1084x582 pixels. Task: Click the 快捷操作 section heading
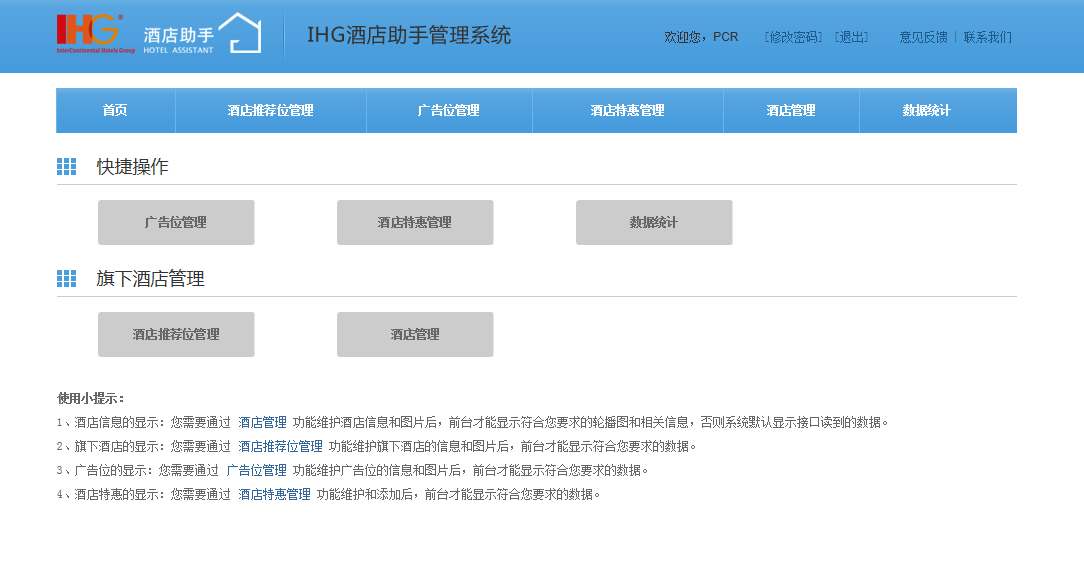132,167
